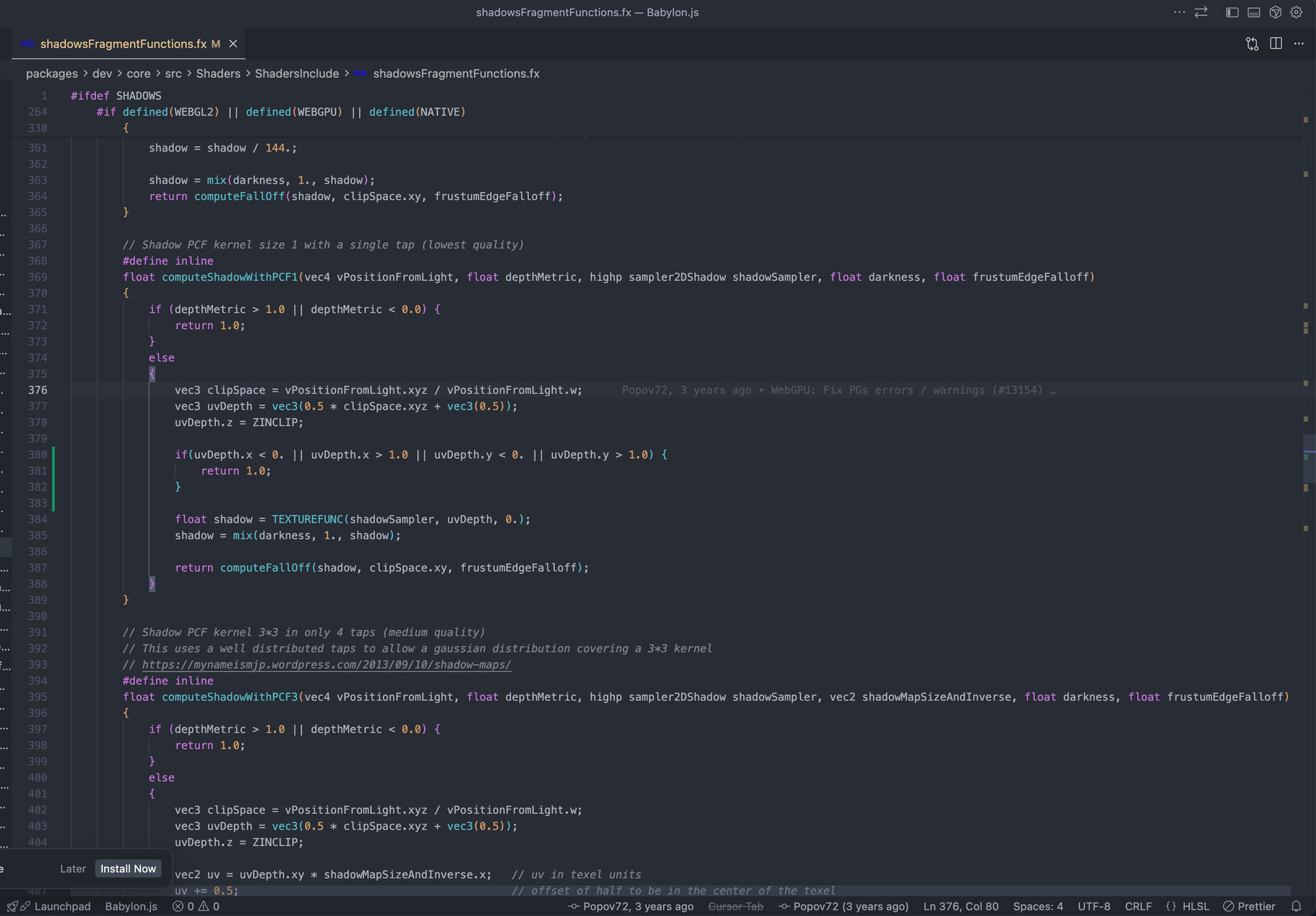Dismiss update with Later button
1316x916 pixels.
point(73,869)
